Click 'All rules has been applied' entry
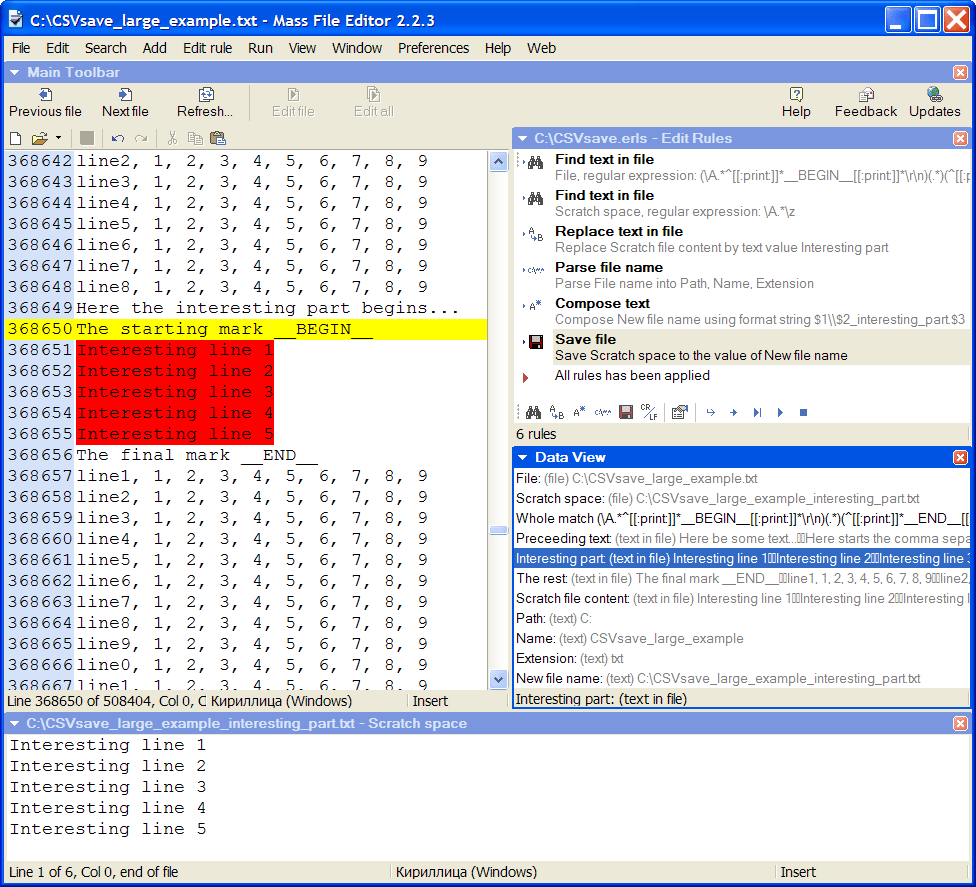The height and width of the screenshot is (887, 976). (x=632, y=376)
